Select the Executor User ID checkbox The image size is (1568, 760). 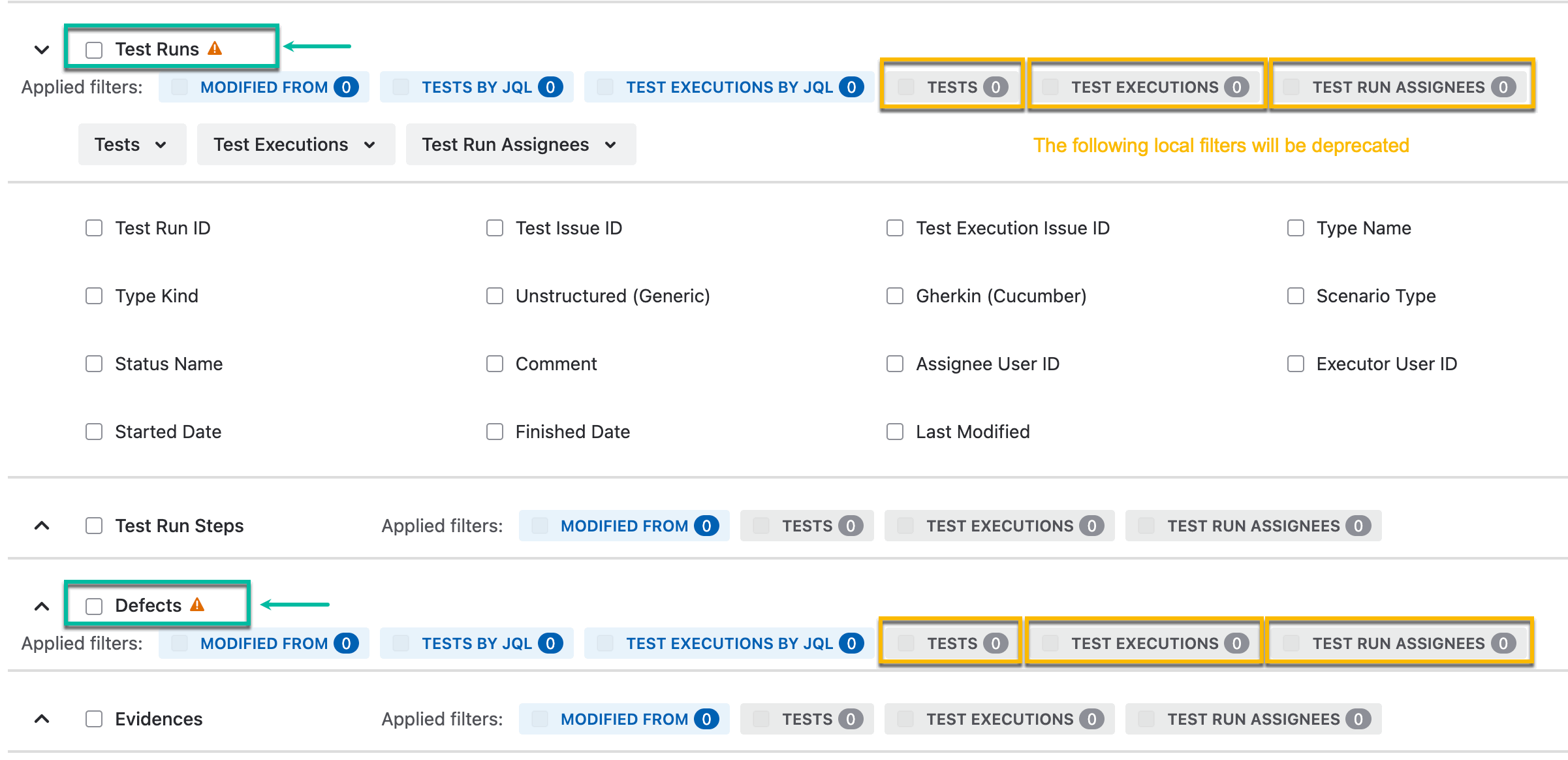pos(1295,364)
